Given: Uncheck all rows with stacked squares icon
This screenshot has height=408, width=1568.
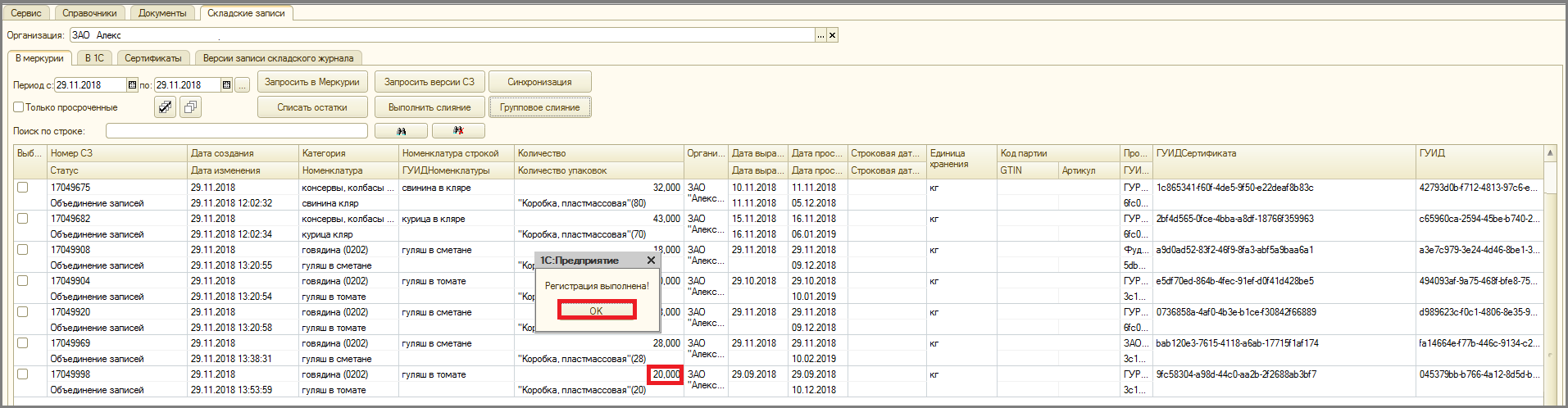Looking at the screenshot, I should pos(190,107).
